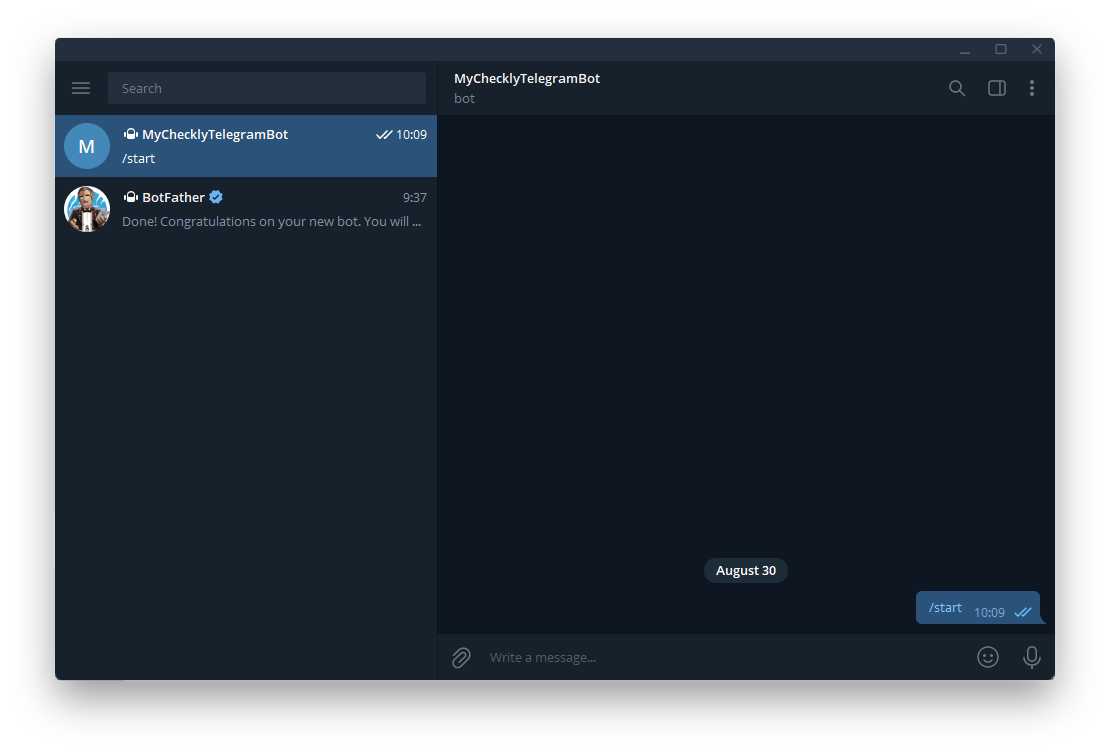Click the read checkmarks on /start message
Viewport: 1110px width, 754px height.
(x=1022, y=612)
